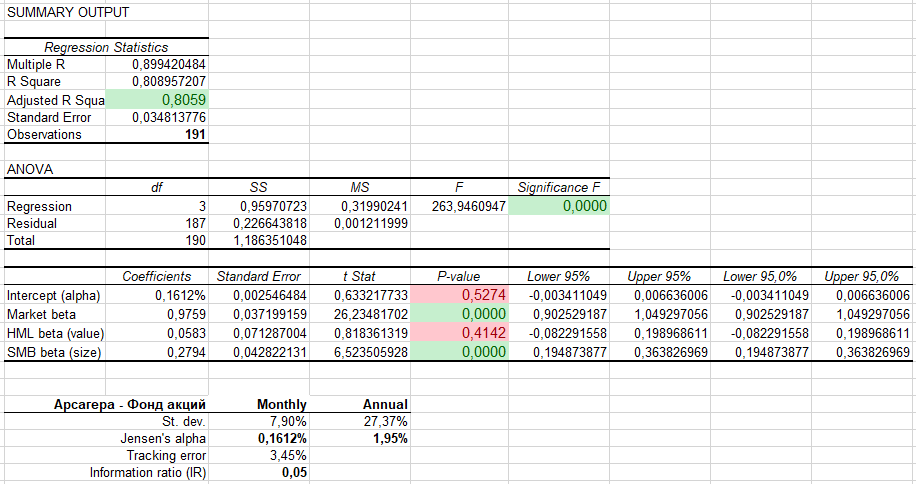Image resolution: width=916 pixels, height=484 pixels.
Task: Select the Information ratio (IR) label
Action: click(x=148, y=472)
